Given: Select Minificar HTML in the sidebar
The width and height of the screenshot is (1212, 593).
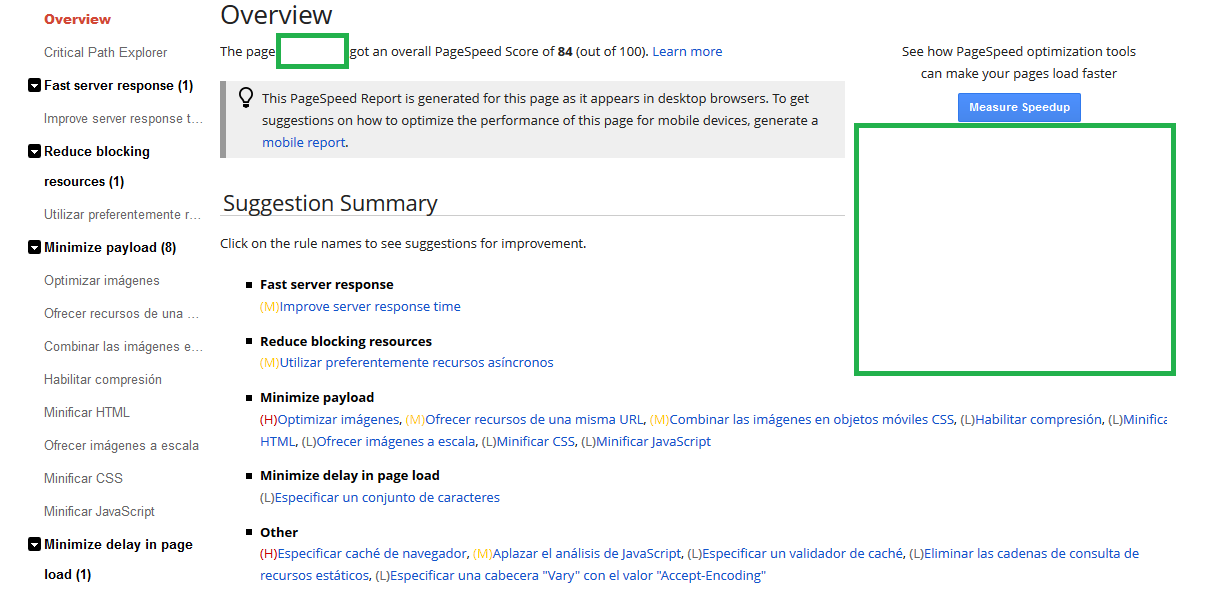Looking at the screenshot, I should (x=87, y=412).
